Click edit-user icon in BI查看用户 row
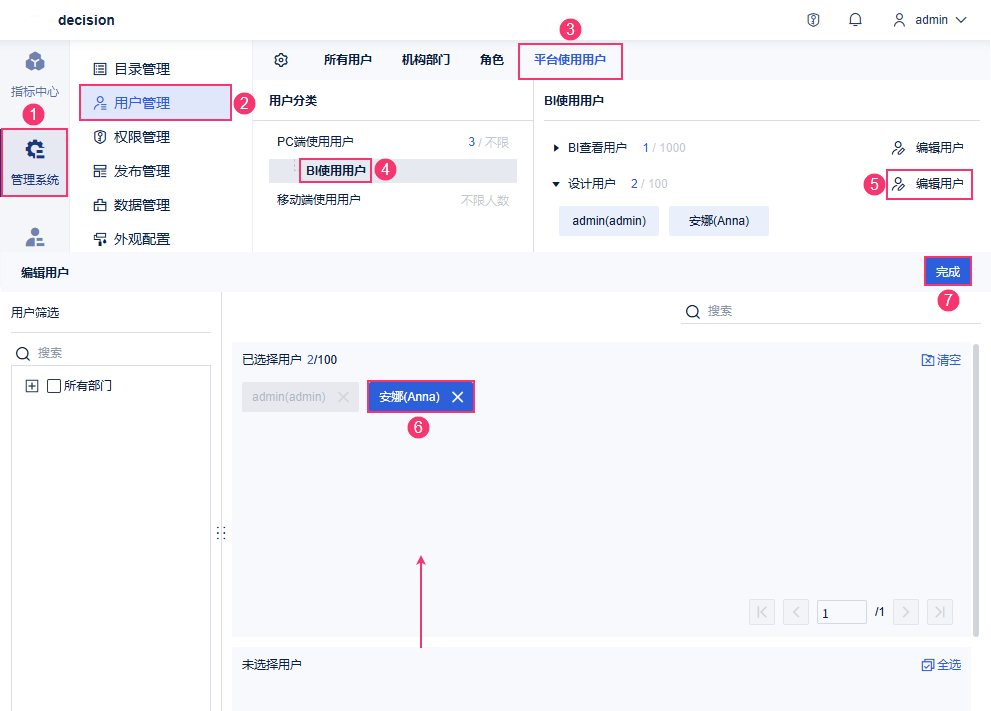The image size is (991, 711). (x=898, y=148)
